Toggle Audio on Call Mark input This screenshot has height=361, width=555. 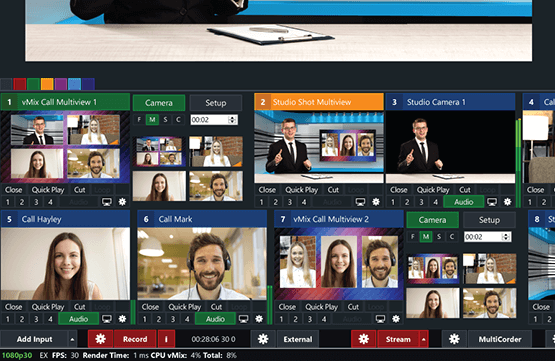tap(215, 319)
